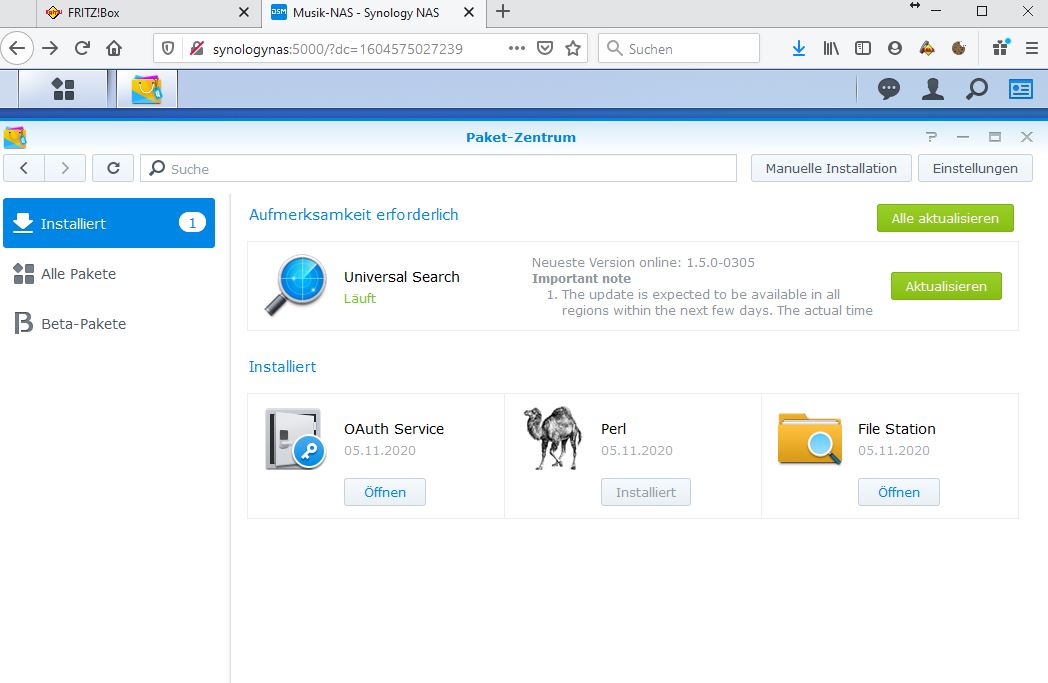This screenshot has width=1048, height=683.
Task: Open DSM user options person icon
Action: coord(932,89)
